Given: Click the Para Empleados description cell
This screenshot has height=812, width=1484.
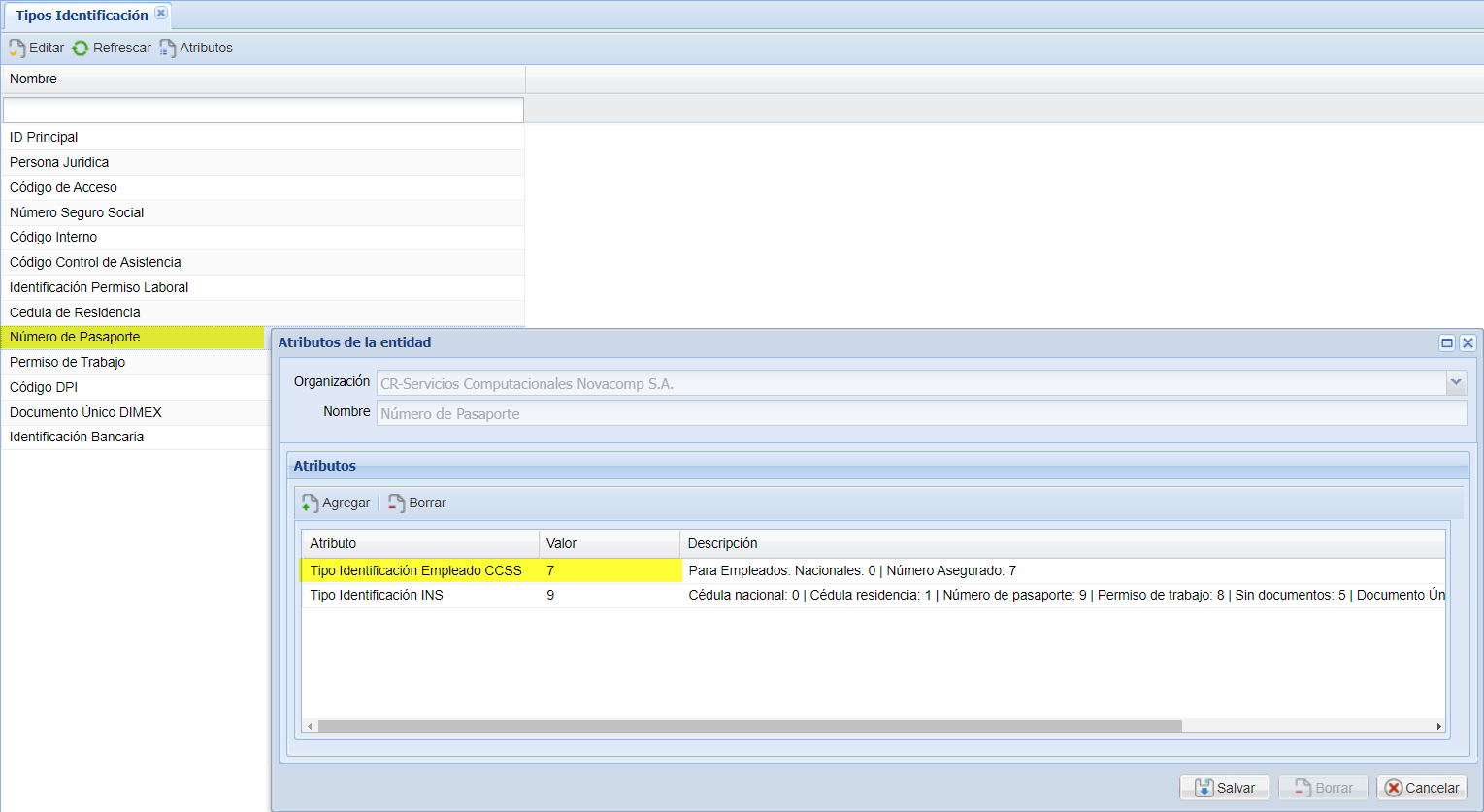Looking at the screenshot, I should tap(1063, 570).
